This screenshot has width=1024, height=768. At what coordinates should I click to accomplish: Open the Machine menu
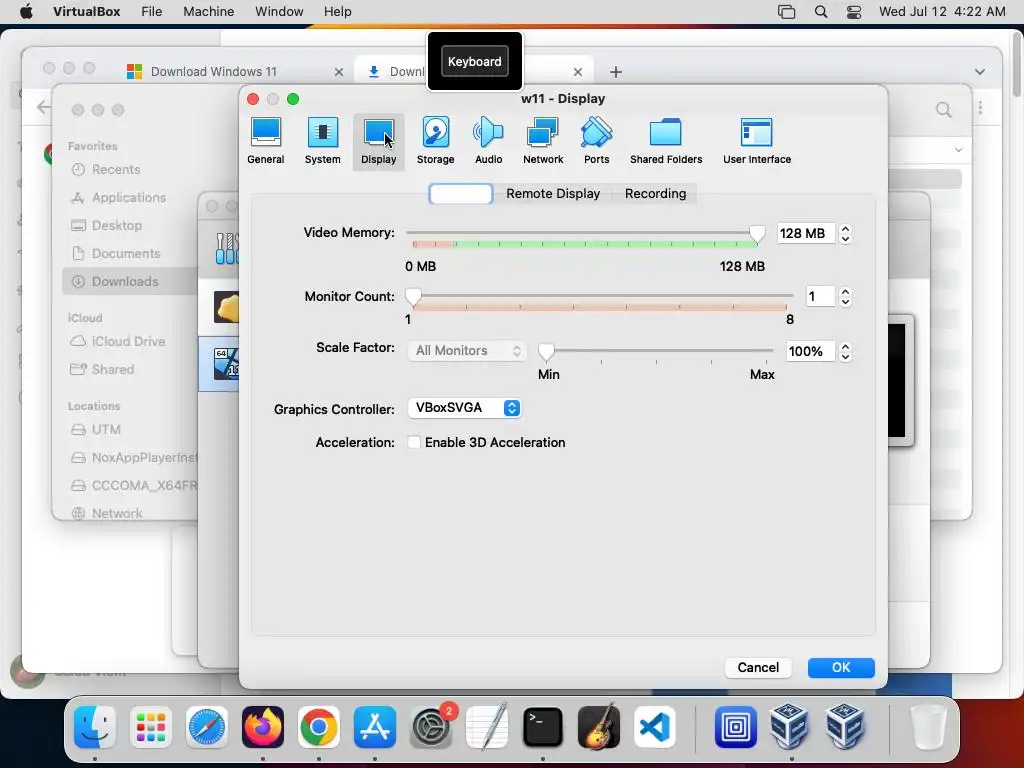click(x=208, y=12)
